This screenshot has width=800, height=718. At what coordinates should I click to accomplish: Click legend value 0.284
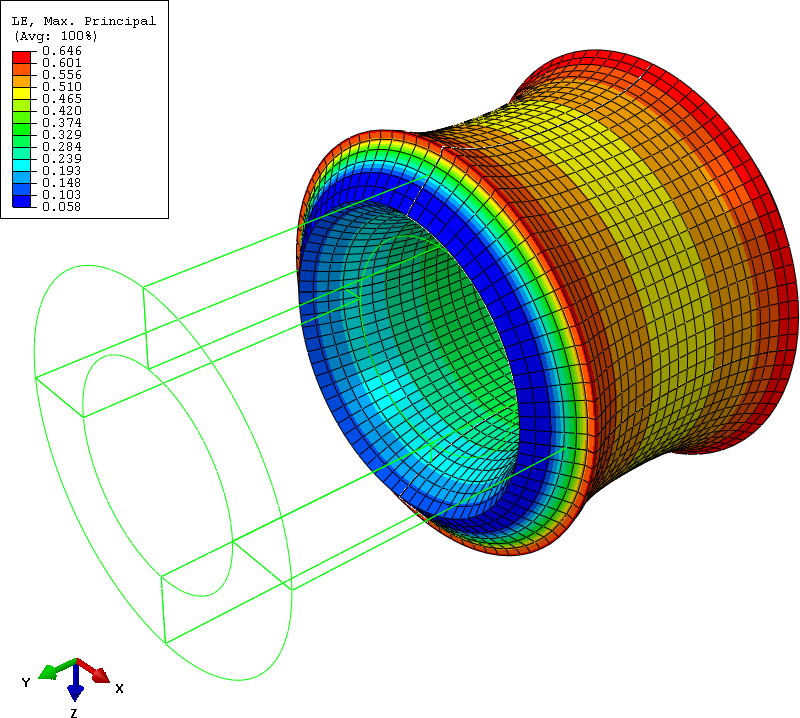tap(62, 147)
